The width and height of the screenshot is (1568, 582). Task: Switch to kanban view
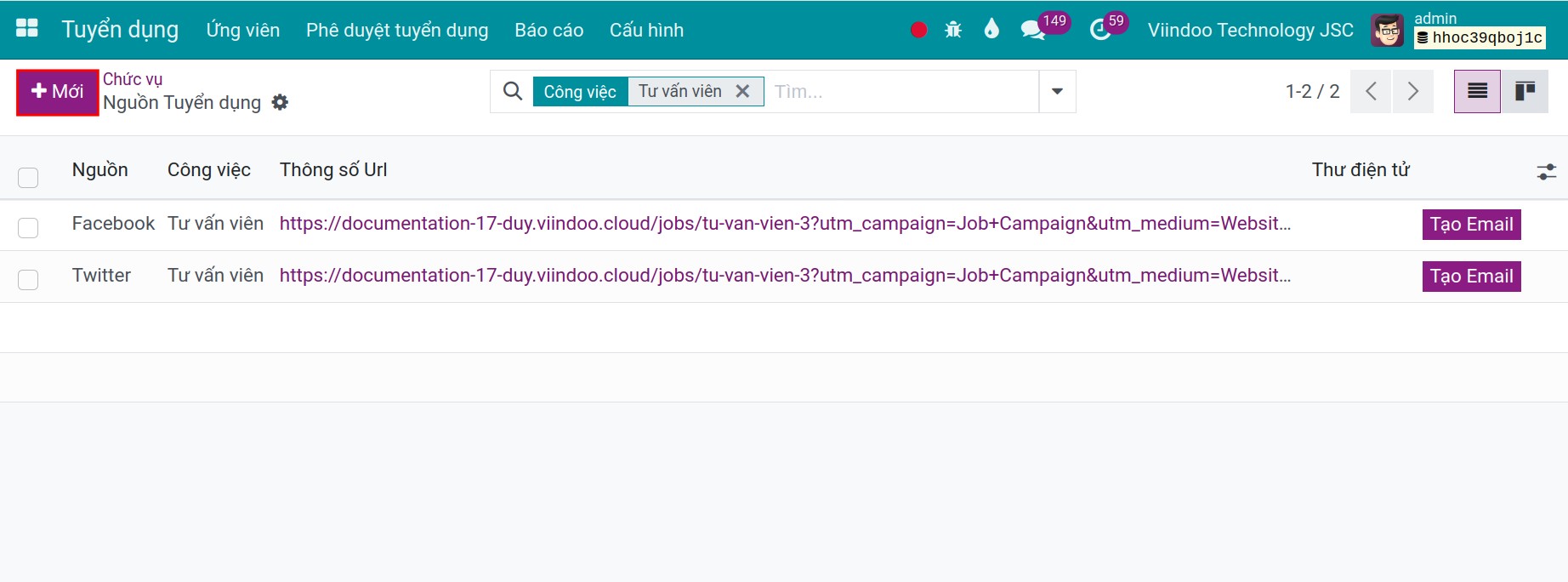click(1525, 91)
